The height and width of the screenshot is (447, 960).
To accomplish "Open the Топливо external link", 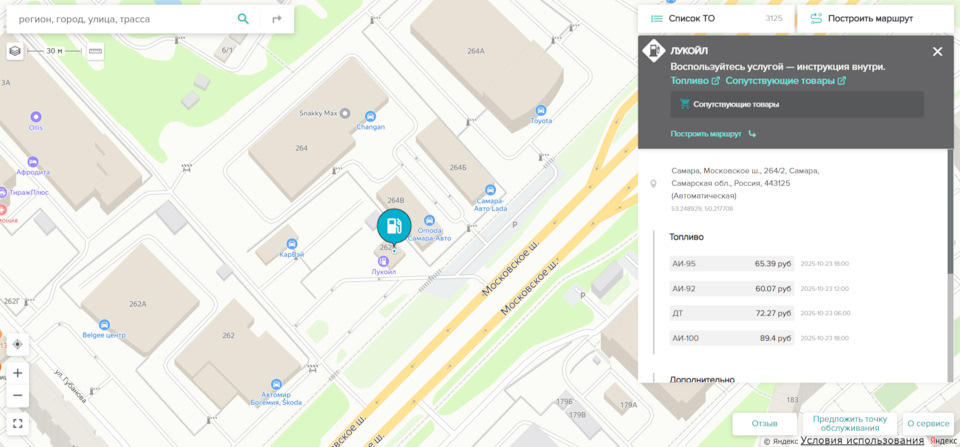I will tap(694, 81).
